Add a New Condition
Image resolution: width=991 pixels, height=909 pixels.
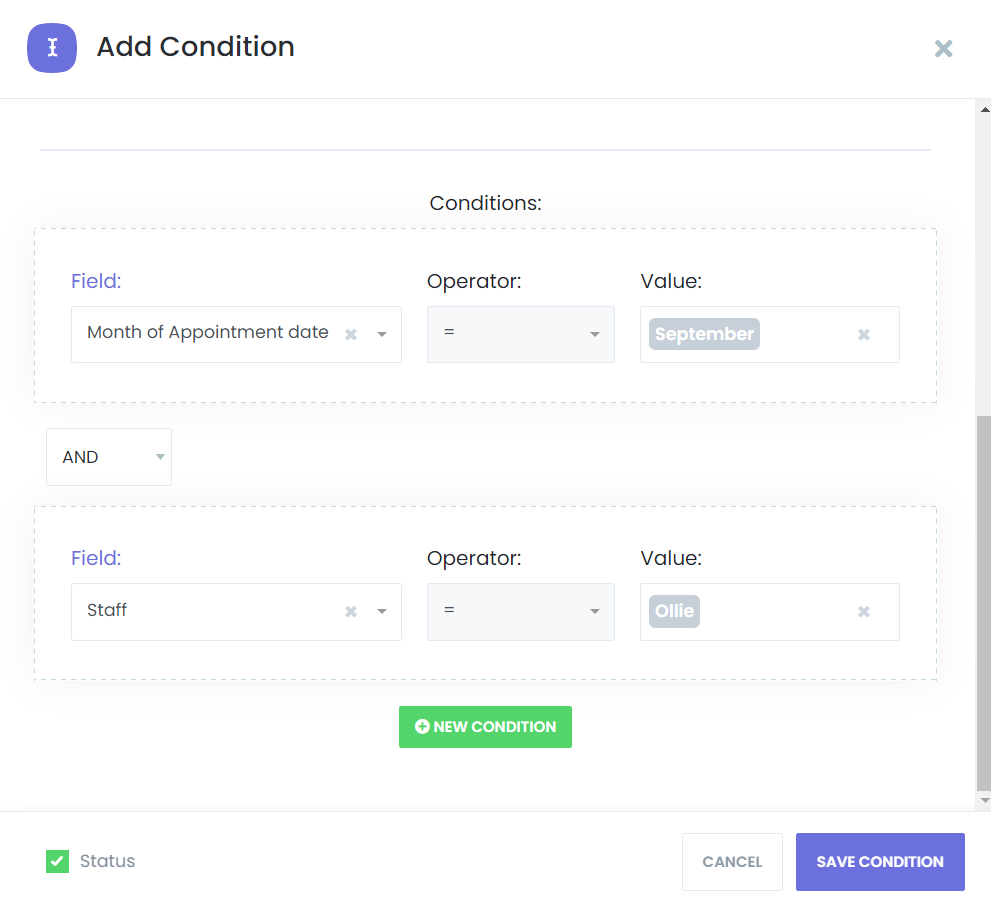[485, 727]
